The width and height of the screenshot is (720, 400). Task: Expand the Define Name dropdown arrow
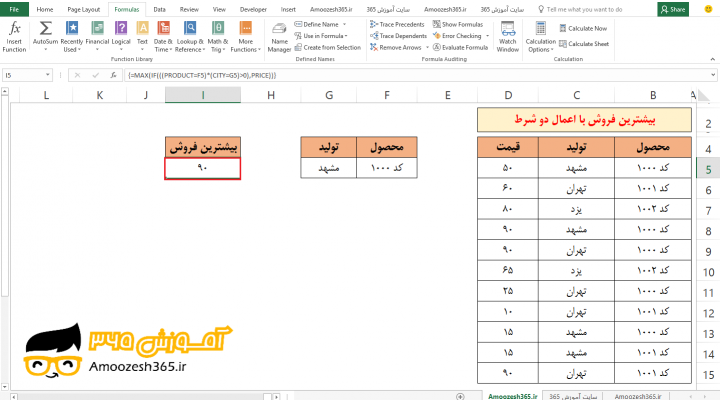(x=344, y=24)
